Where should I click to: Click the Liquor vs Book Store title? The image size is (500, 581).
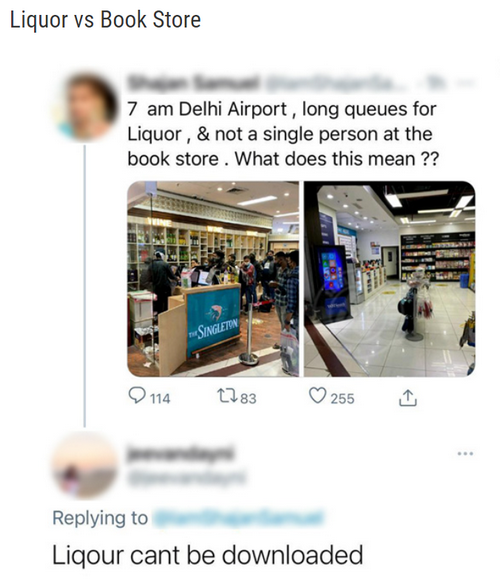point(105,20)
